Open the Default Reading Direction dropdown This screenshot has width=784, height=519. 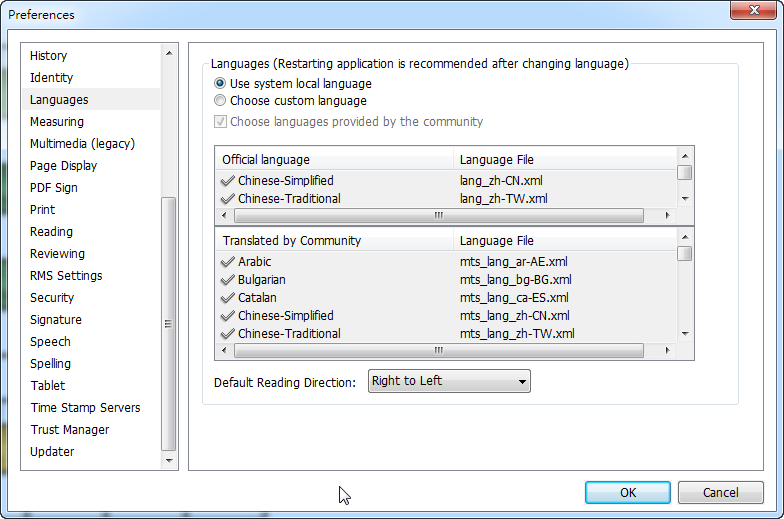449,381
